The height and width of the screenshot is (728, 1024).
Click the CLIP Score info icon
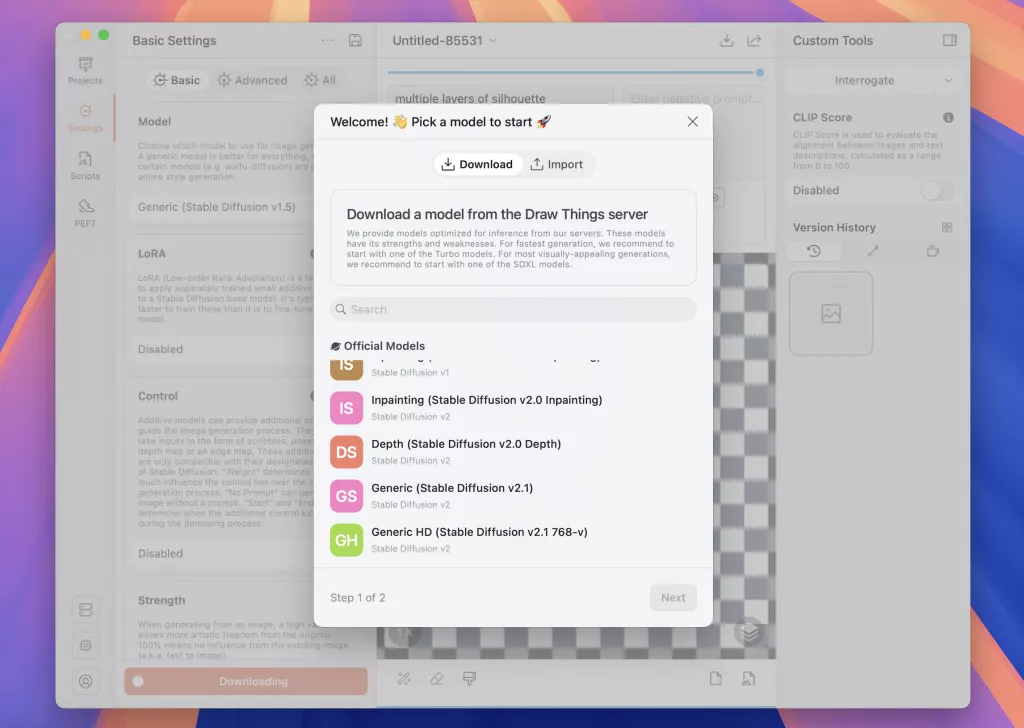point(948,118)
